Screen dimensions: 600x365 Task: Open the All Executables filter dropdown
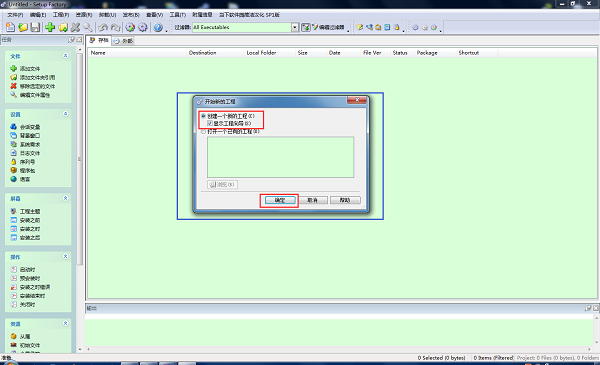click(295, 27)
